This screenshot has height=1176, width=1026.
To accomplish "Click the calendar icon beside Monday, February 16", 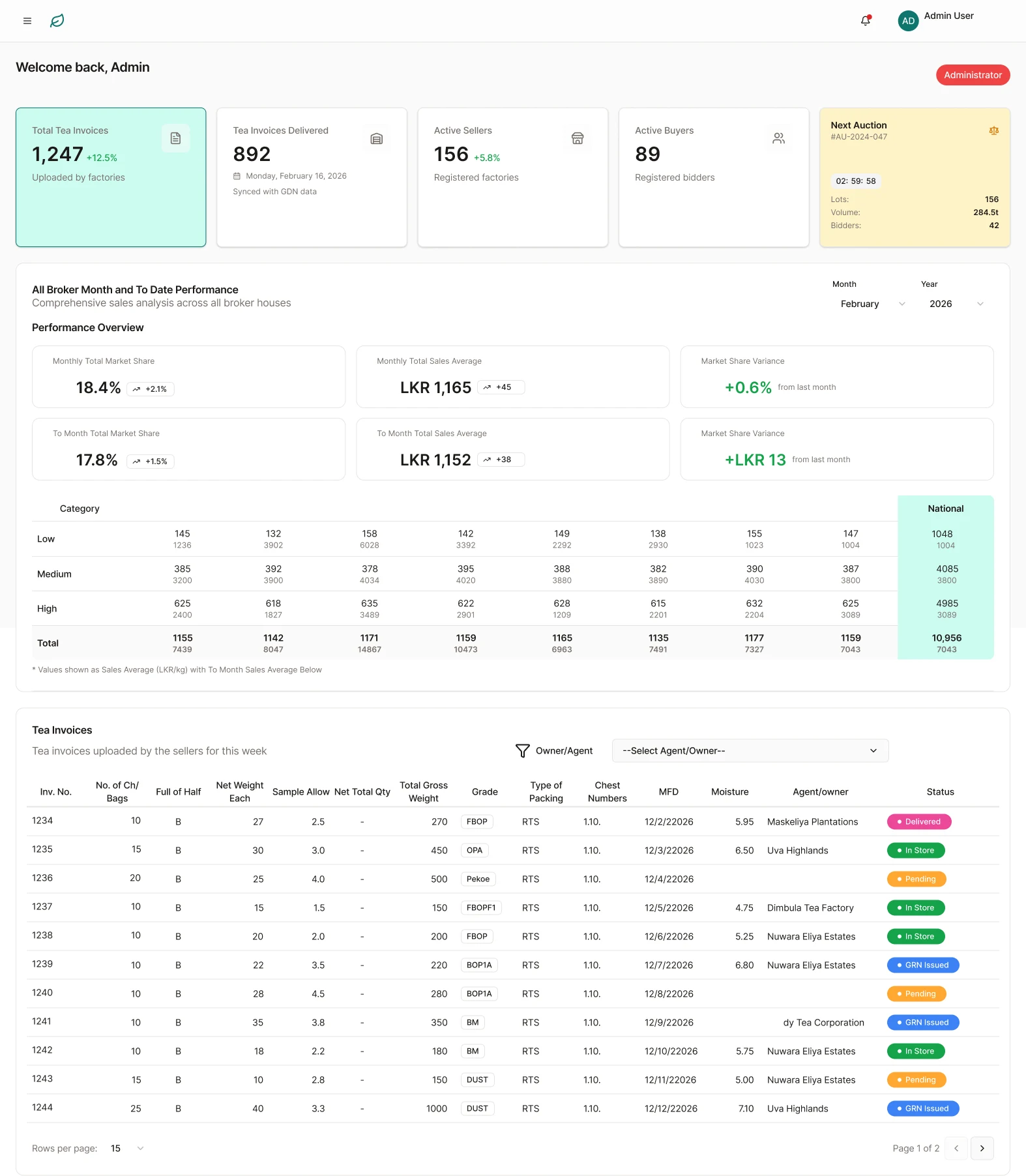I will pos(237,176).
